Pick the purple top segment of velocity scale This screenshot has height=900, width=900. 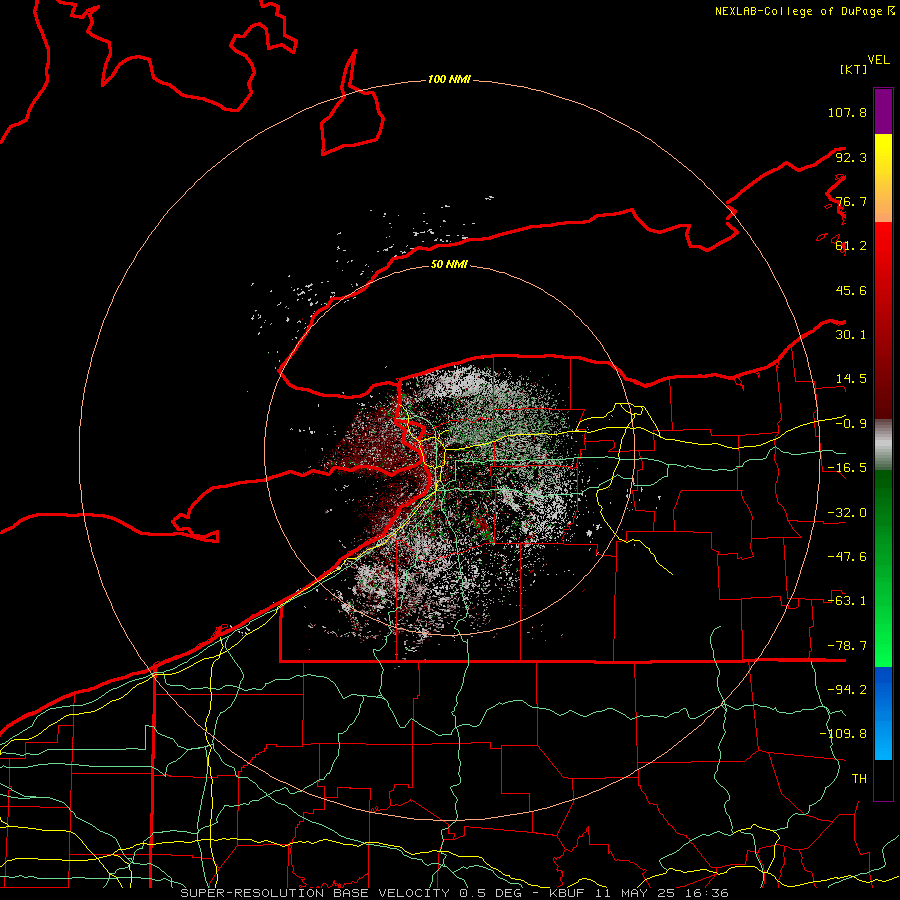(883, 111)
